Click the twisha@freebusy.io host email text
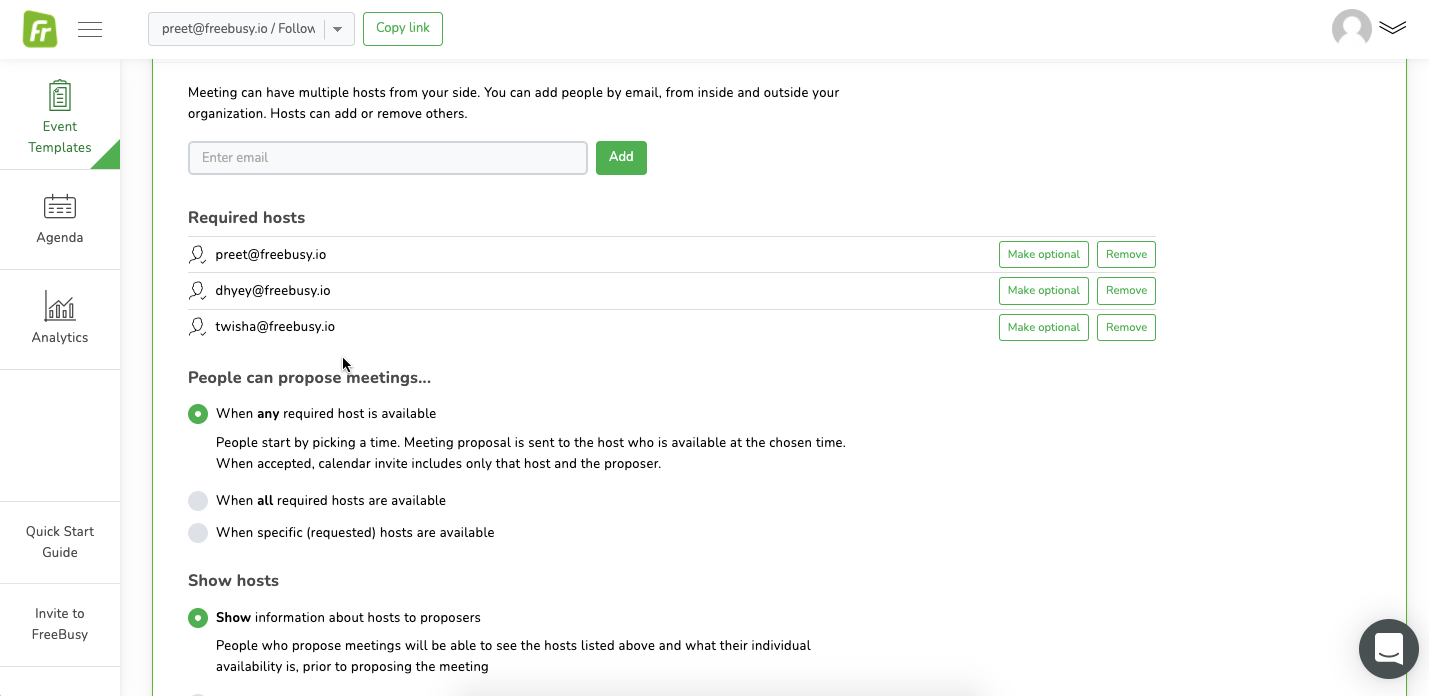This screenshot has height=696, width=1429. (x=275, y=327)
